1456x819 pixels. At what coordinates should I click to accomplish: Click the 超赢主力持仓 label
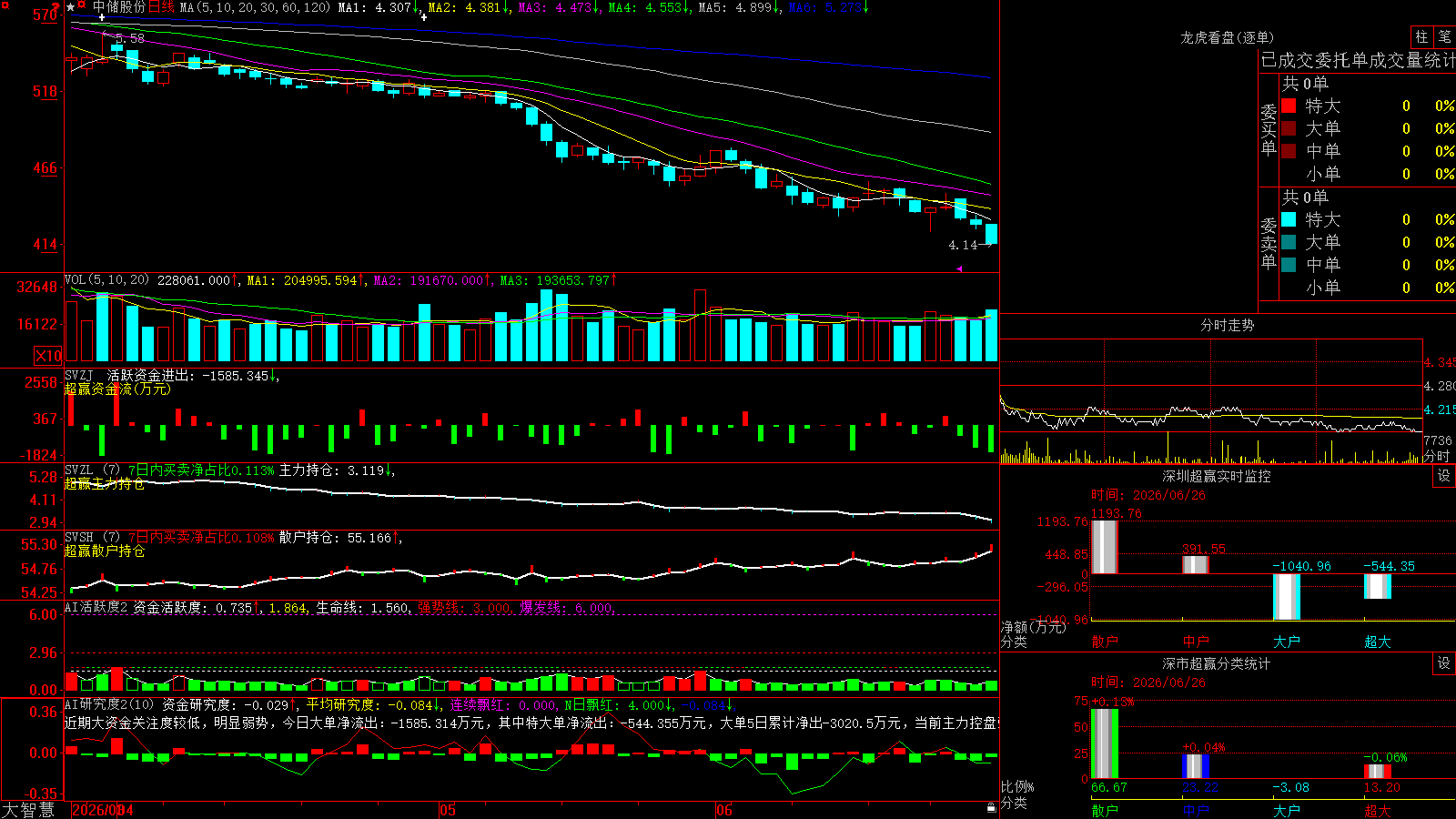(105, 484)
